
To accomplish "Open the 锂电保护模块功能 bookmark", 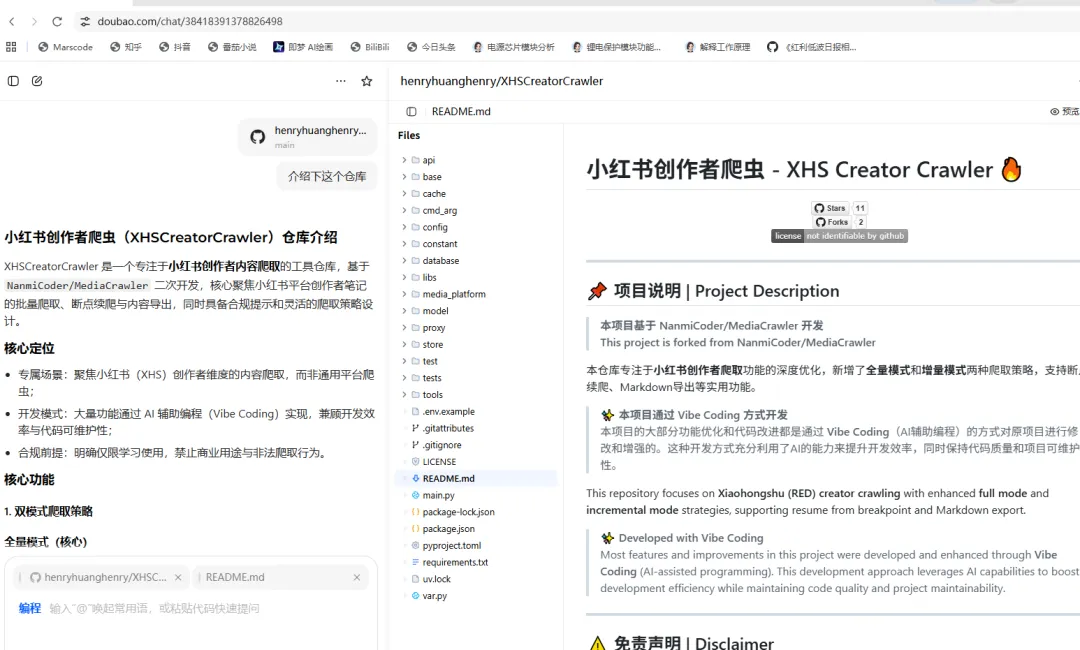I will 616,47.
